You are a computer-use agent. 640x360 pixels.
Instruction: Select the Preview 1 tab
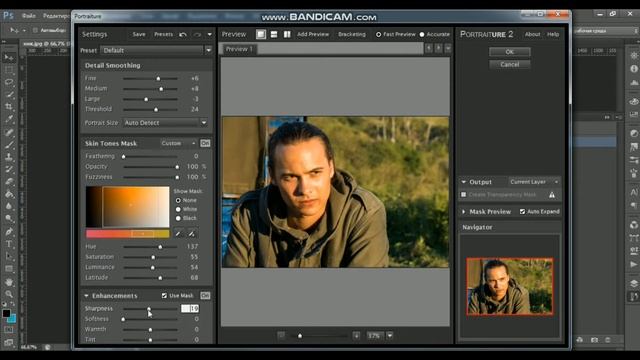(x=239, y=49)
